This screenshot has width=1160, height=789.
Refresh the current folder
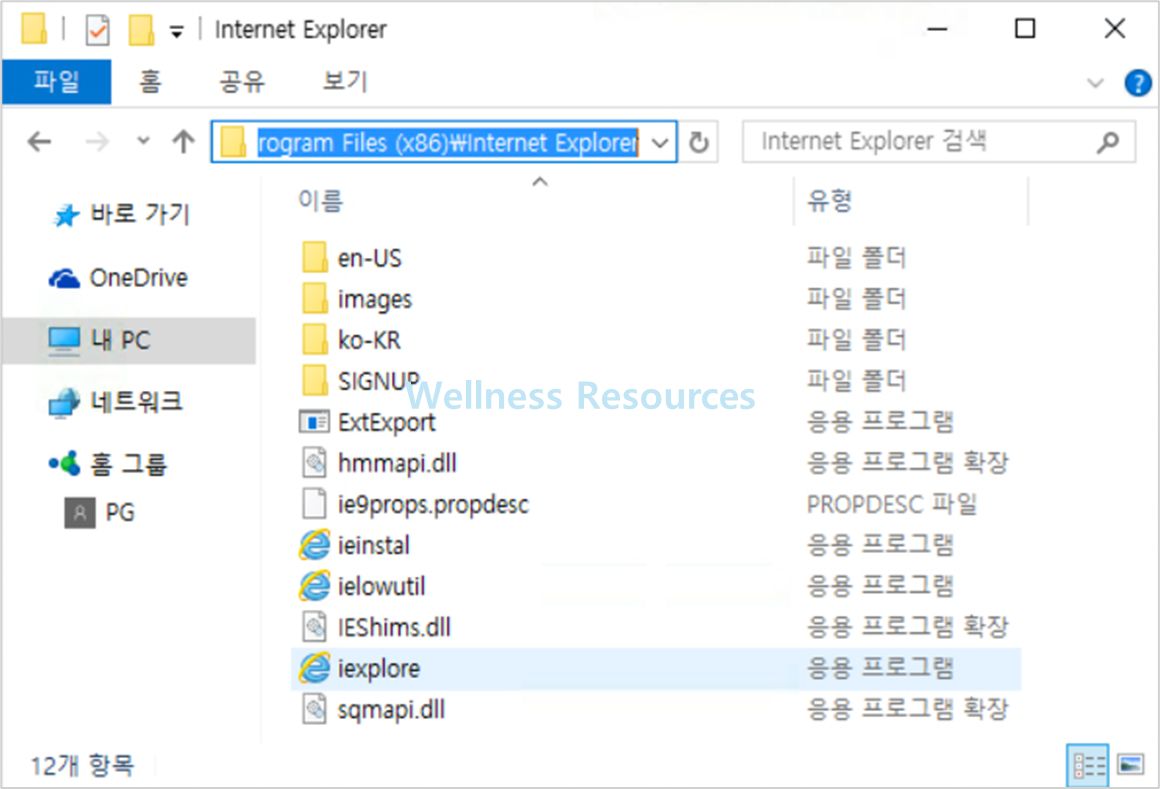click(x=699, y=142)
